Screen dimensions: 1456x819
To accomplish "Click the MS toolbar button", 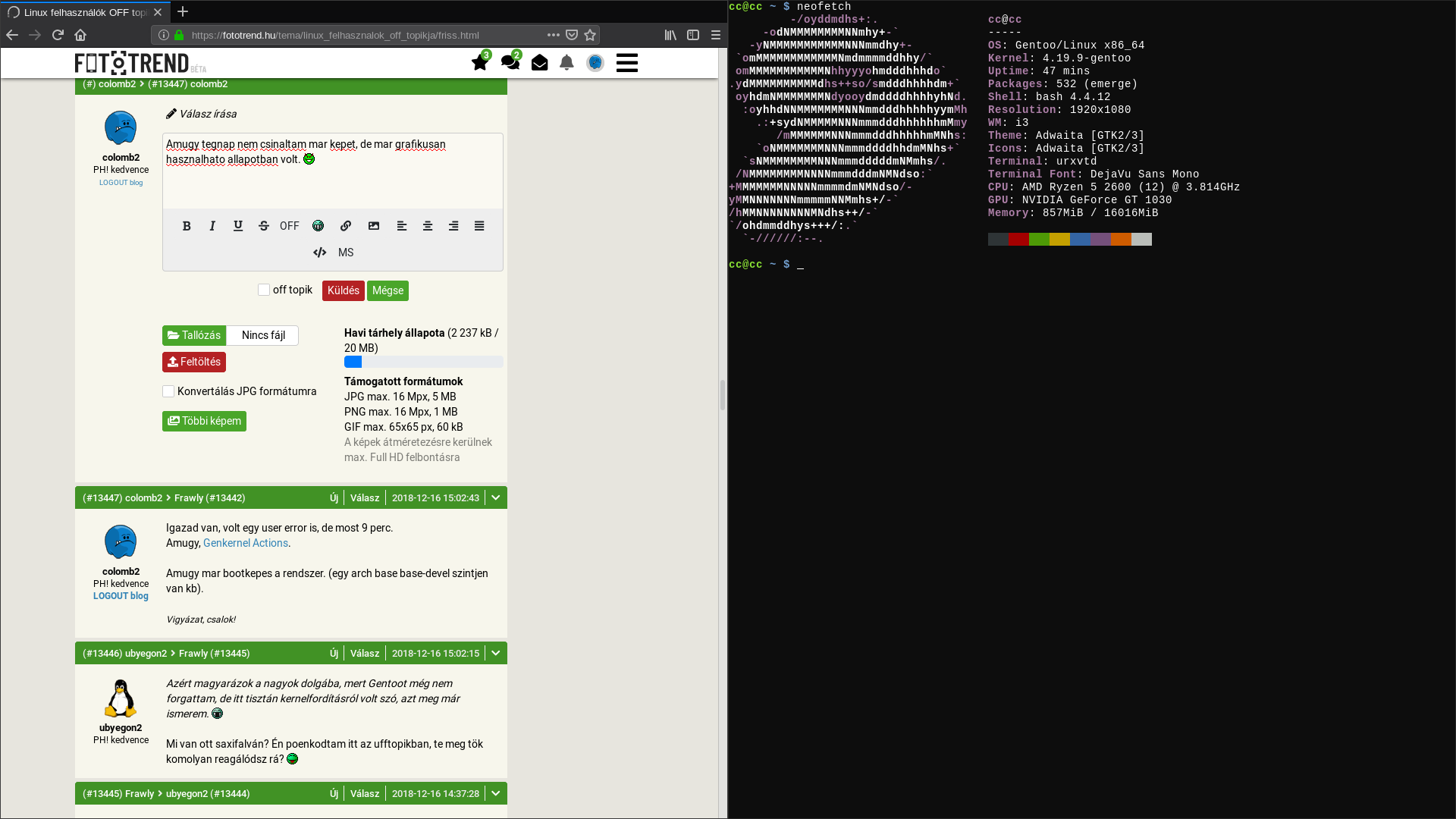I will (346, 253).
